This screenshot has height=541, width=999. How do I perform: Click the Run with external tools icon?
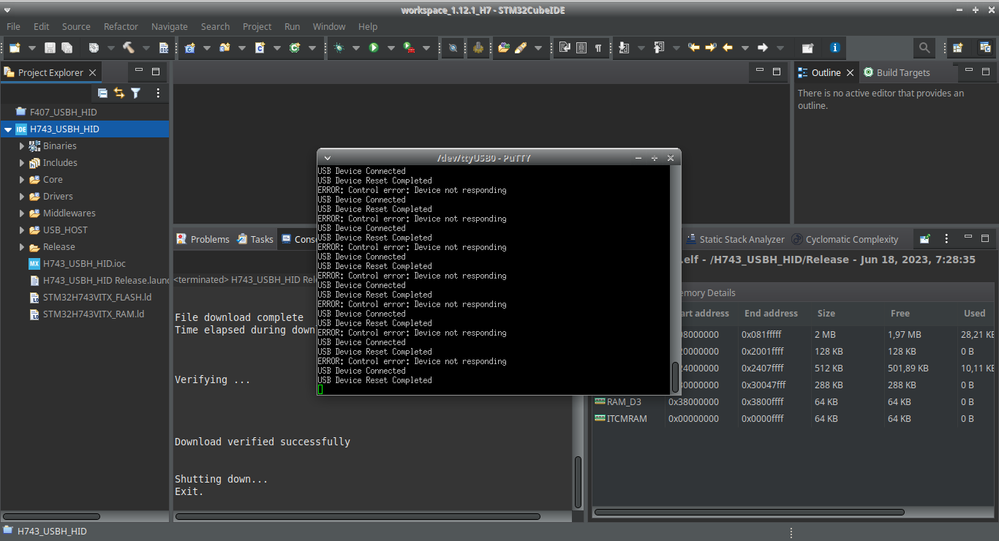[409, 48]
